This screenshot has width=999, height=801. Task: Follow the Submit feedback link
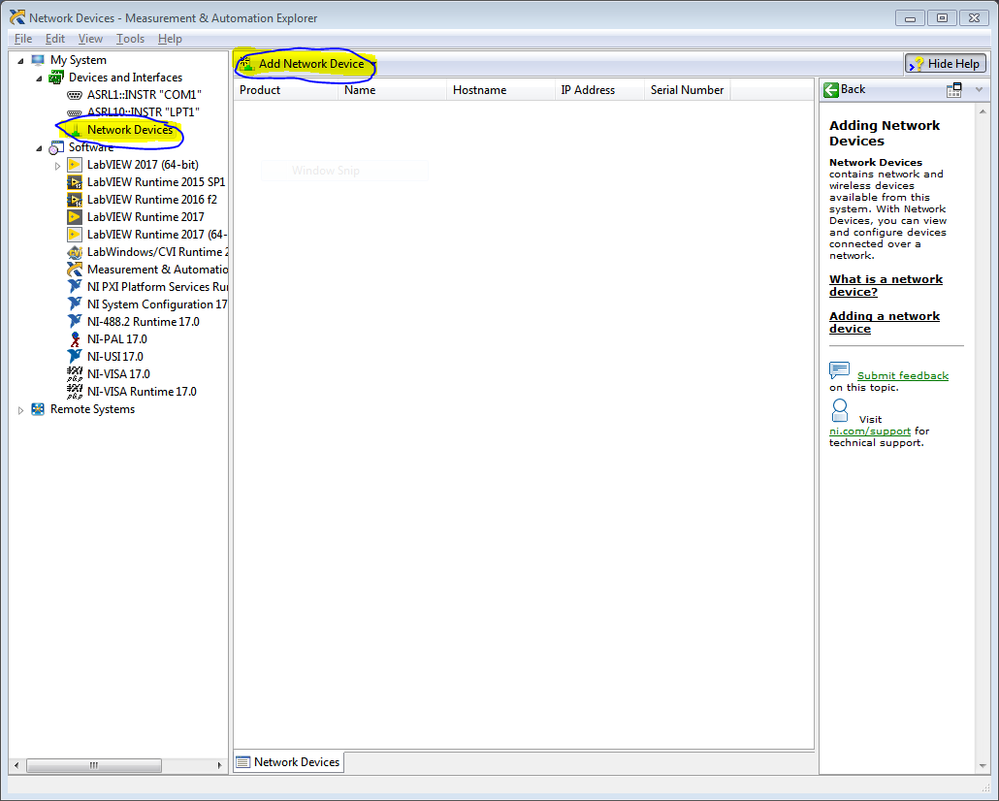point(903,376)
